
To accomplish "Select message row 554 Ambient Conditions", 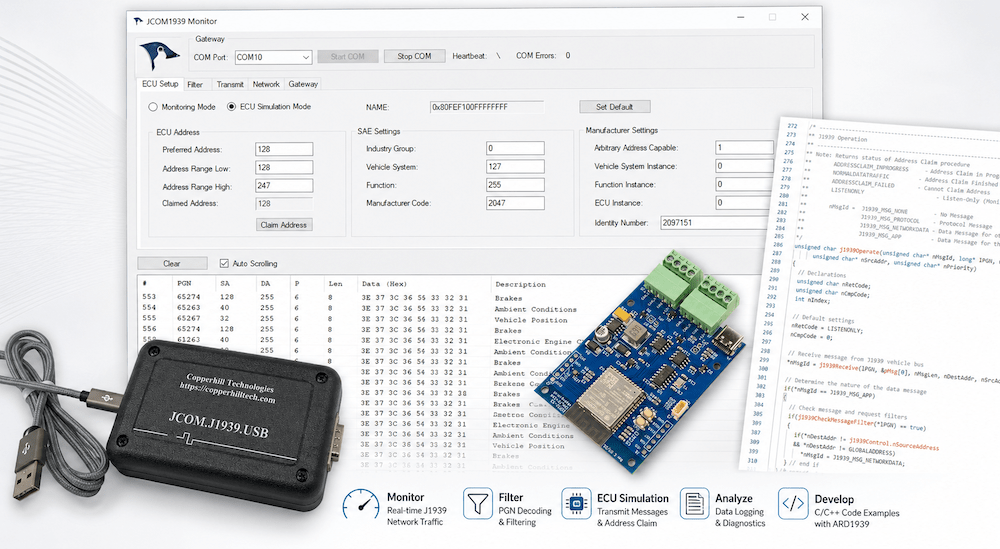I will coord(359,309).
